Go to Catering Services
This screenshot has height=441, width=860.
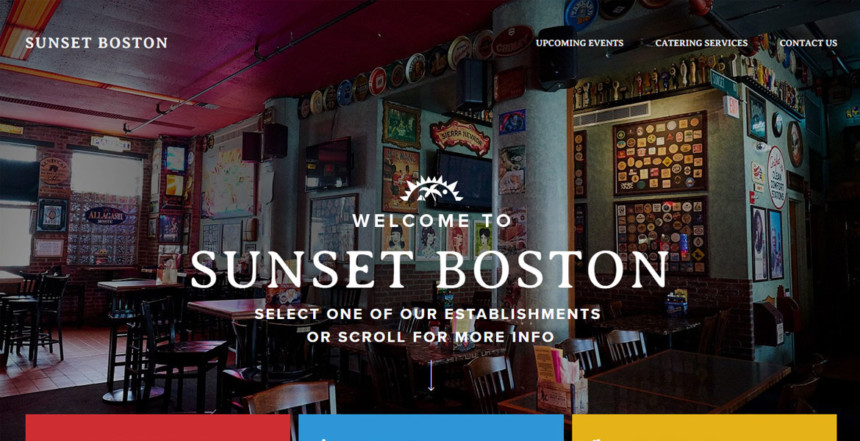coord(701,43)
